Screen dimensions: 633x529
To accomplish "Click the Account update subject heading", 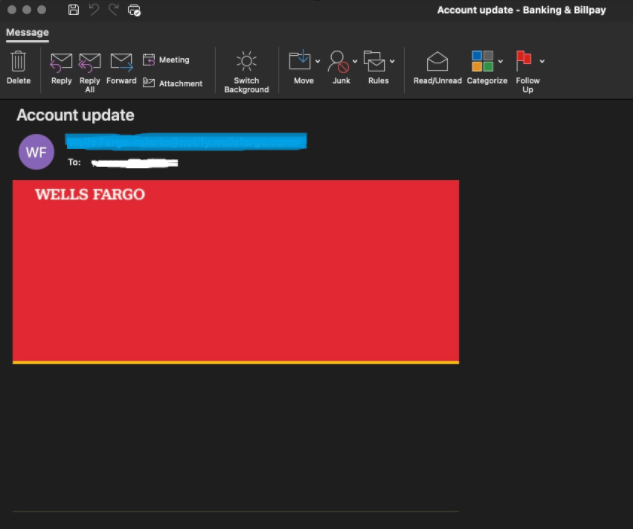I will click(x=75, y=115).
